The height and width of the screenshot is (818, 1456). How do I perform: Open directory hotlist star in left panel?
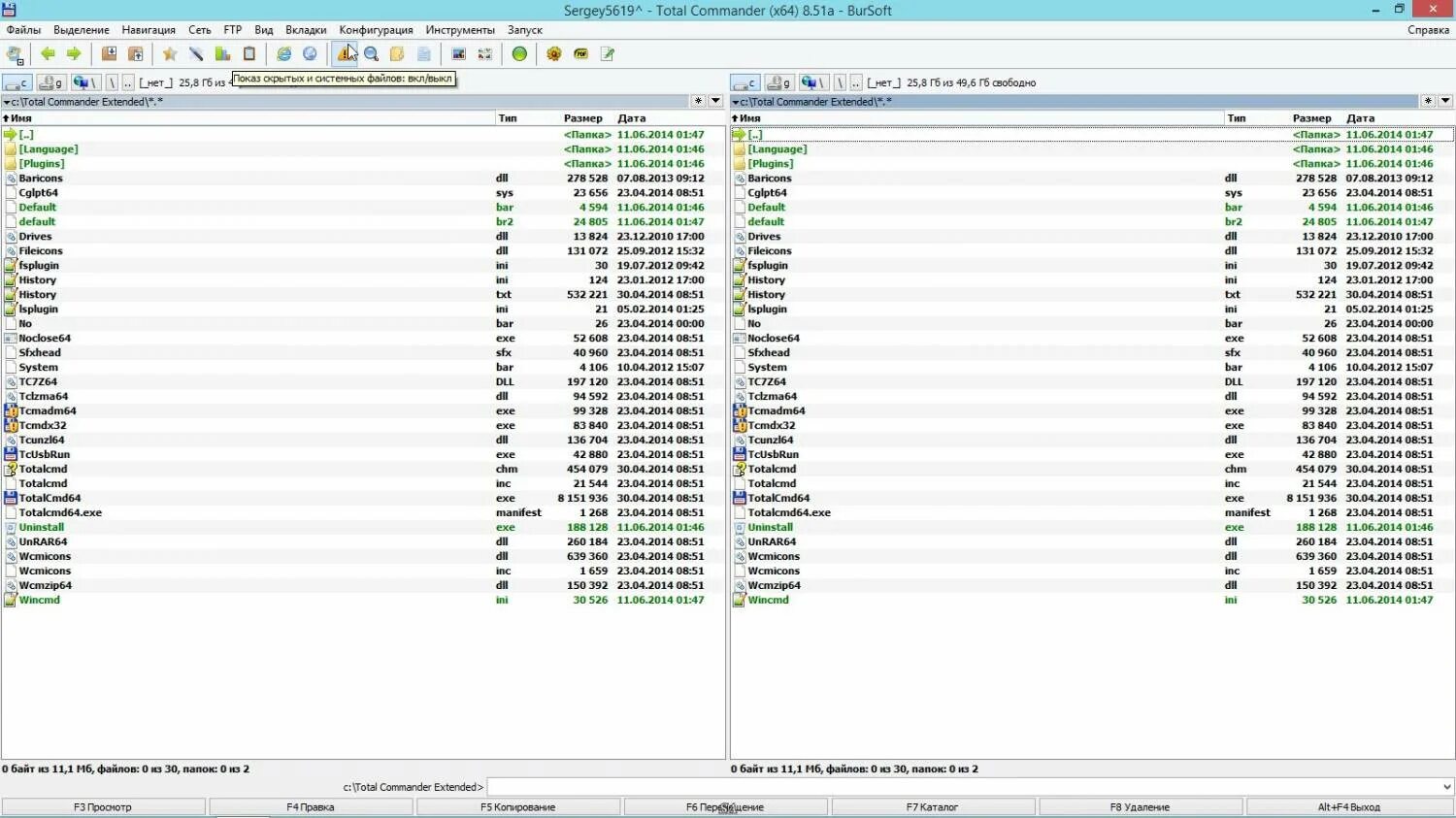click(x=698, y=101)
